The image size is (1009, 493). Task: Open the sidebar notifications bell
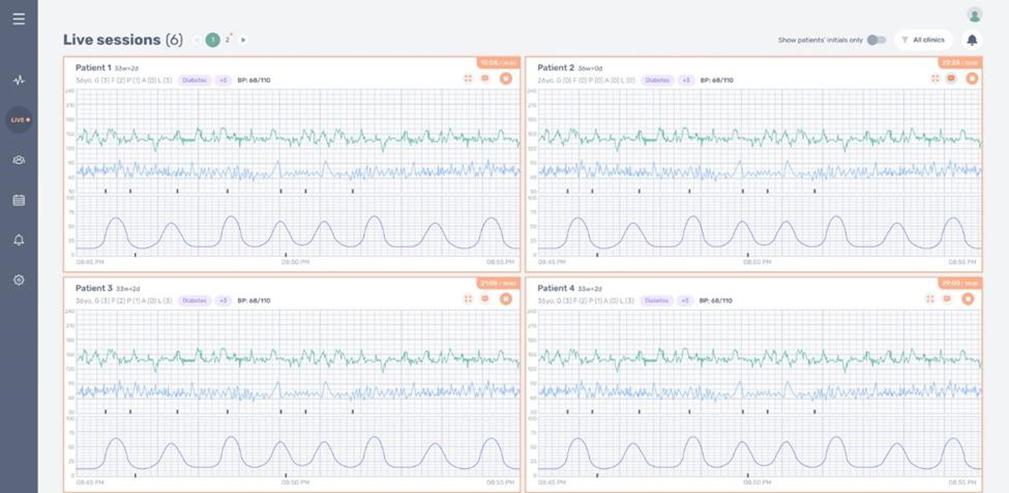[19, 240]
